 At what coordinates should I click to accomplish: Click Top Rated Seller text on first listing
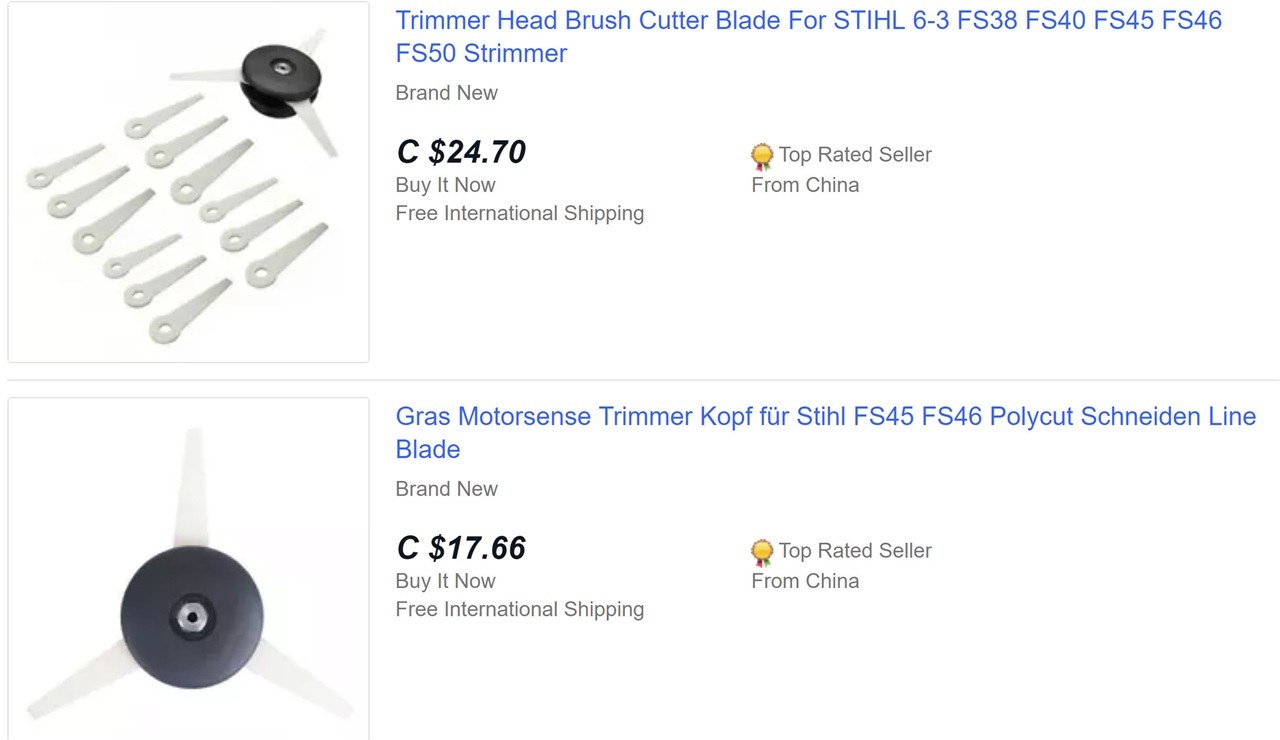point(855,155)
